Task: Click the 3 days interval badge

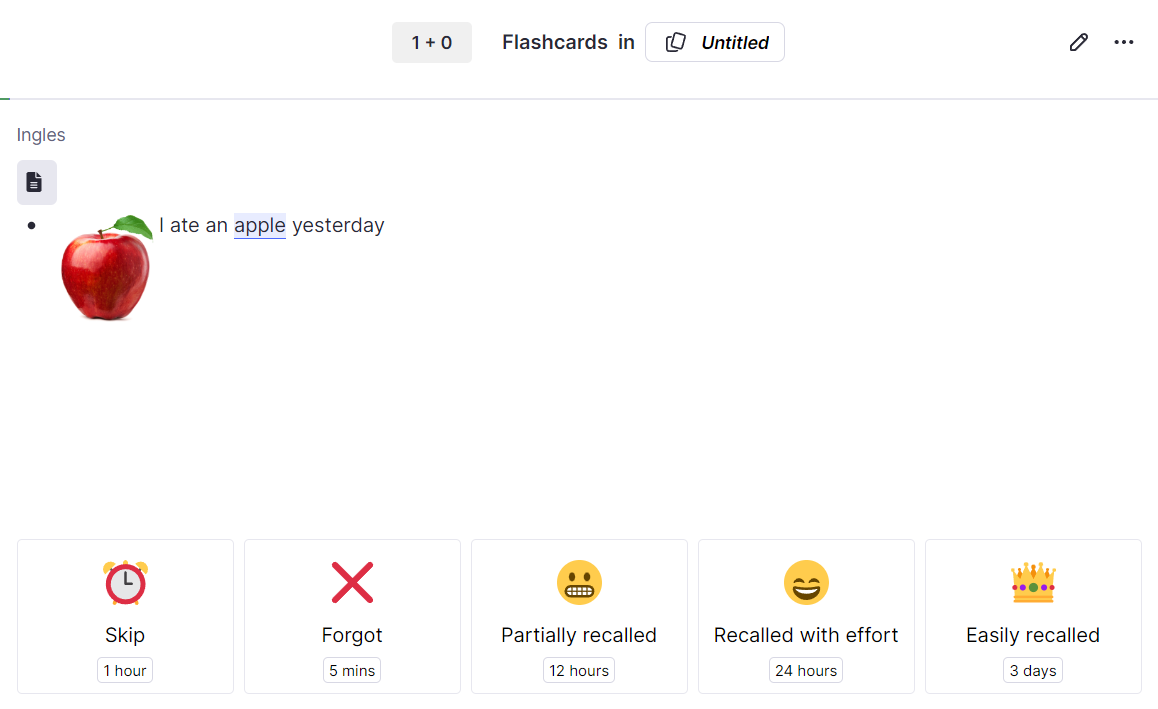Action: pos(1032,671)
